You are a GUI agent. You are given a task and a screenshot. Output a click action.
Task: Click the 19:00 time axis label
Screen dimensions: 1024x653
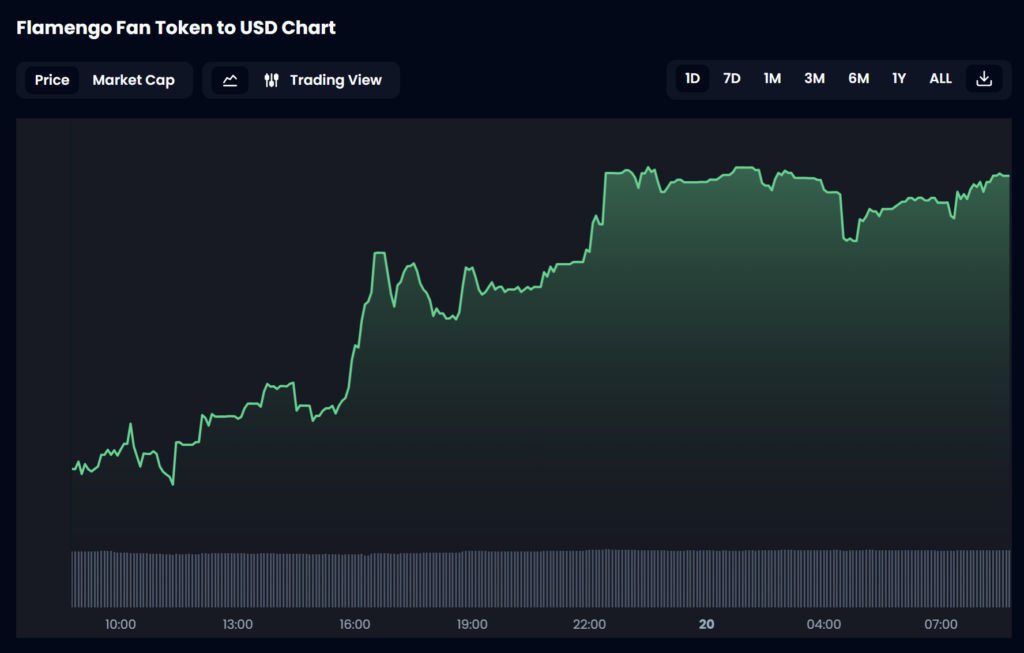[x=472, y=624]
